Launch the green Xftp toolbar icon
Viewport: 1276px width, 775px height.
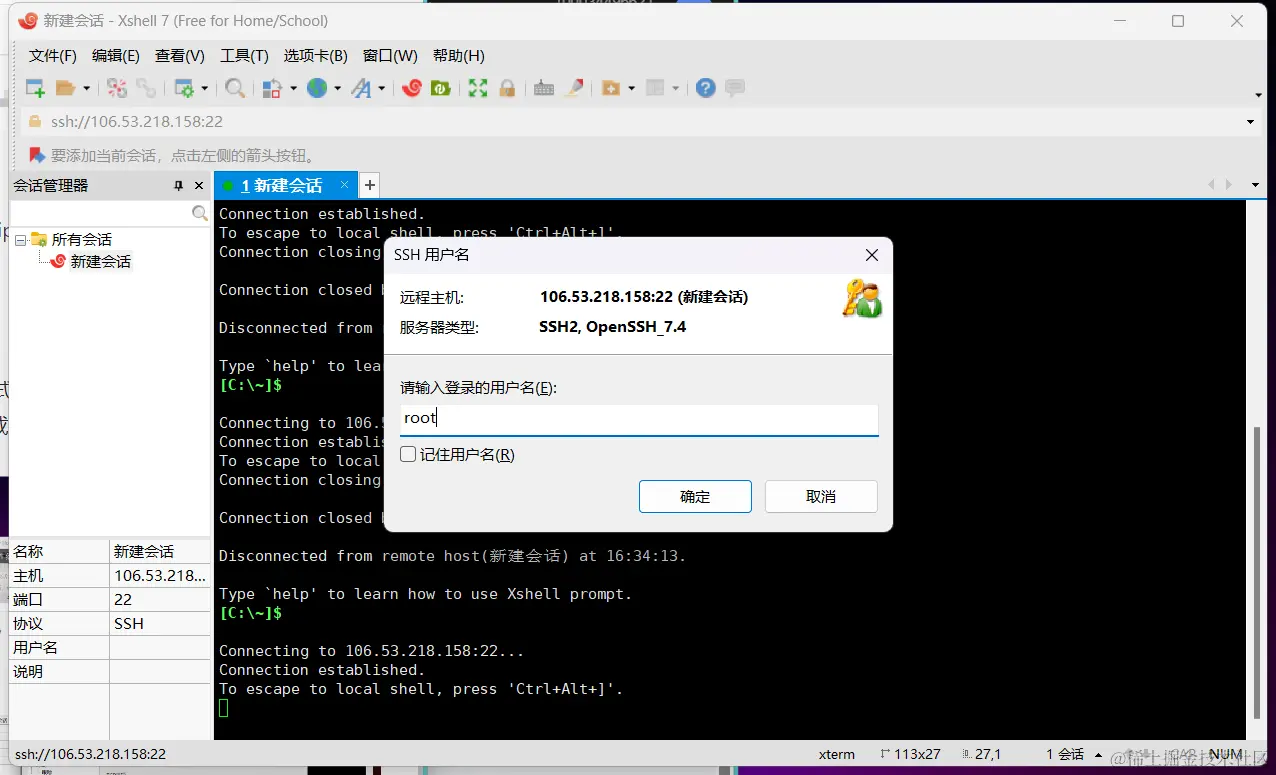click(x=440, y=88)
